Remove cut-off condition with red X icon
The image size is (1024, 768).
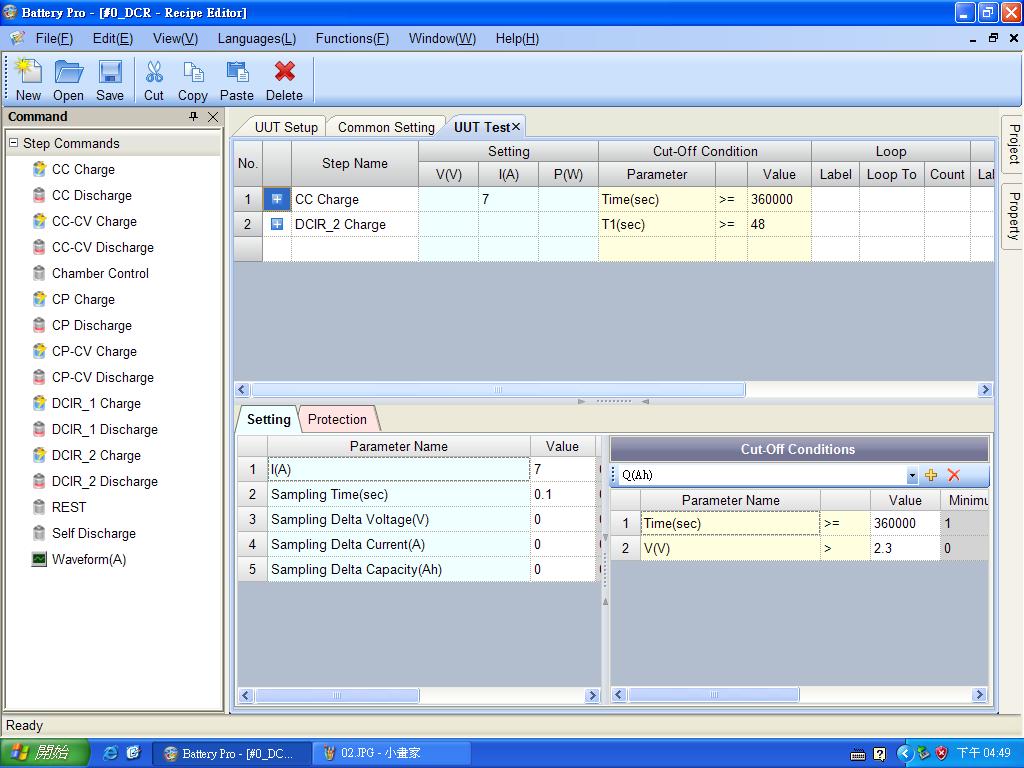tap(954, 475)
